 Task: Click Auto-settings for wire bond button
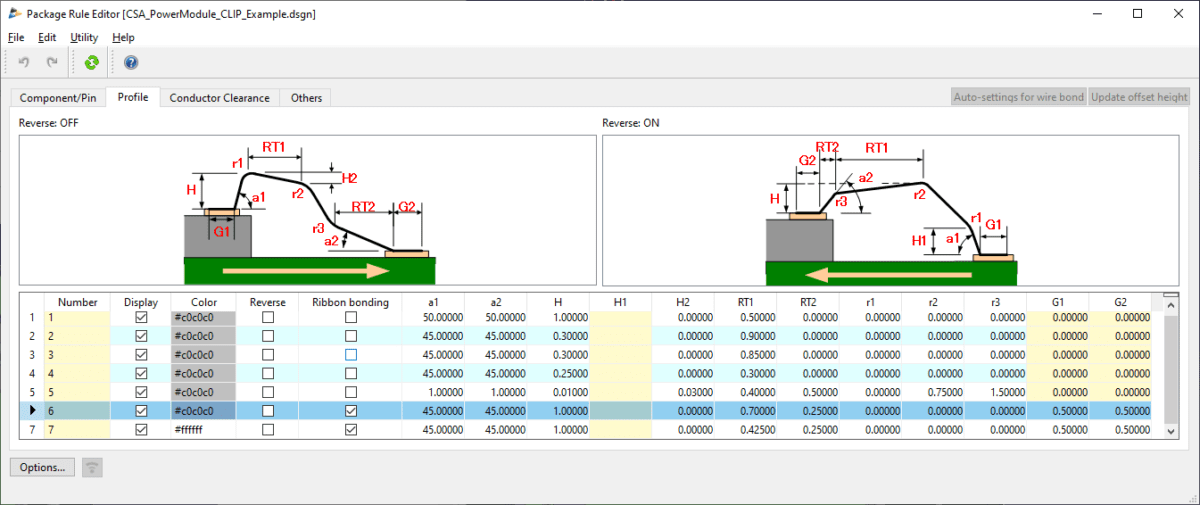(1018, 98)
